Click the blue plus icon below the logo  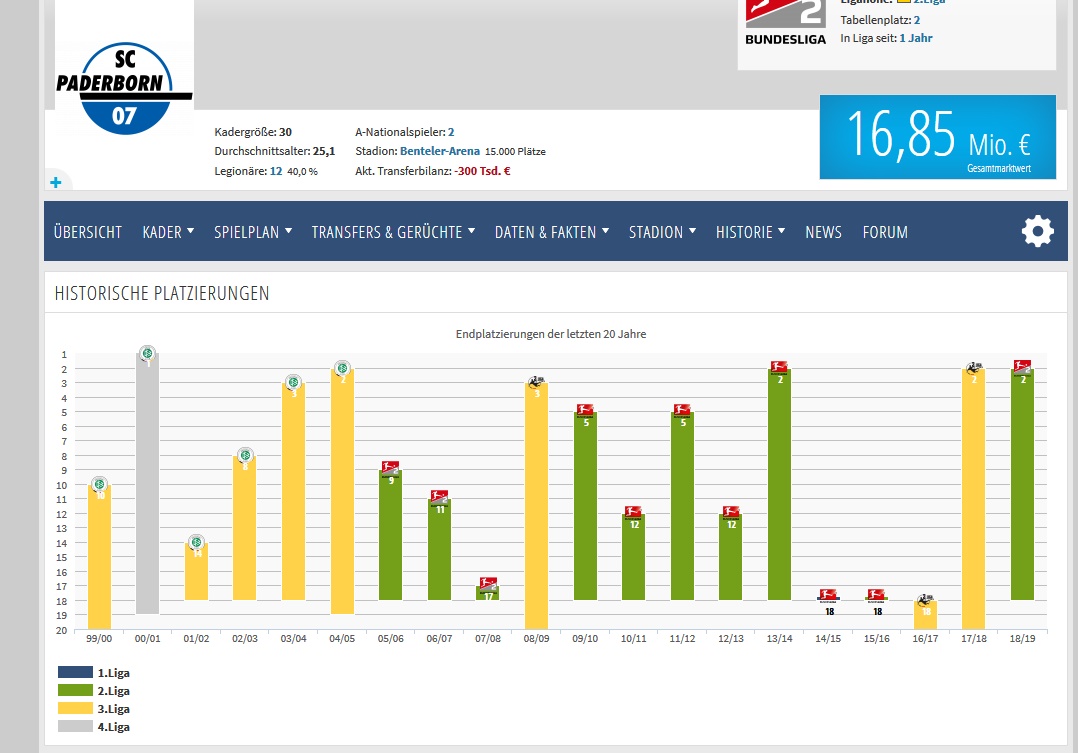[x=56, y=182]
